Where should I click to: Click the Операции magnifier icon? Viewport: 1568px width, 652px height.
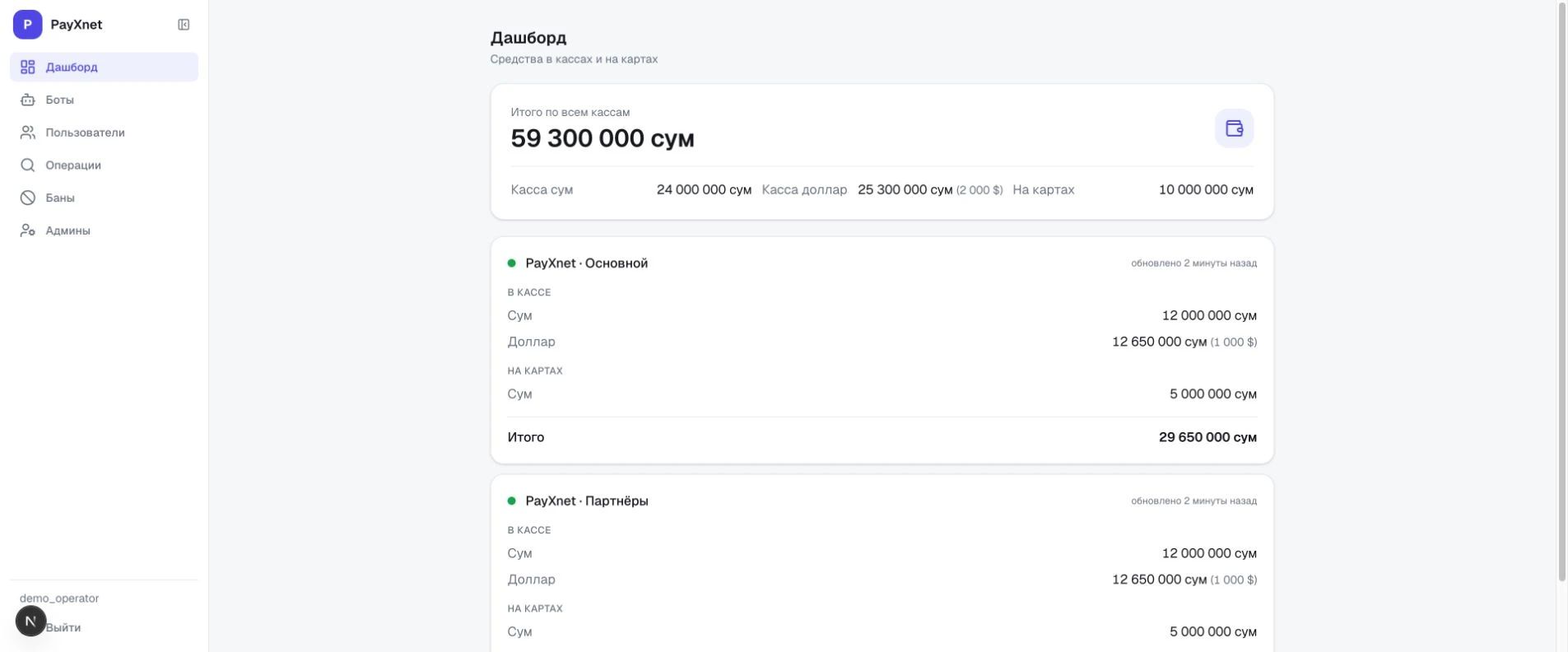[28, 165]
